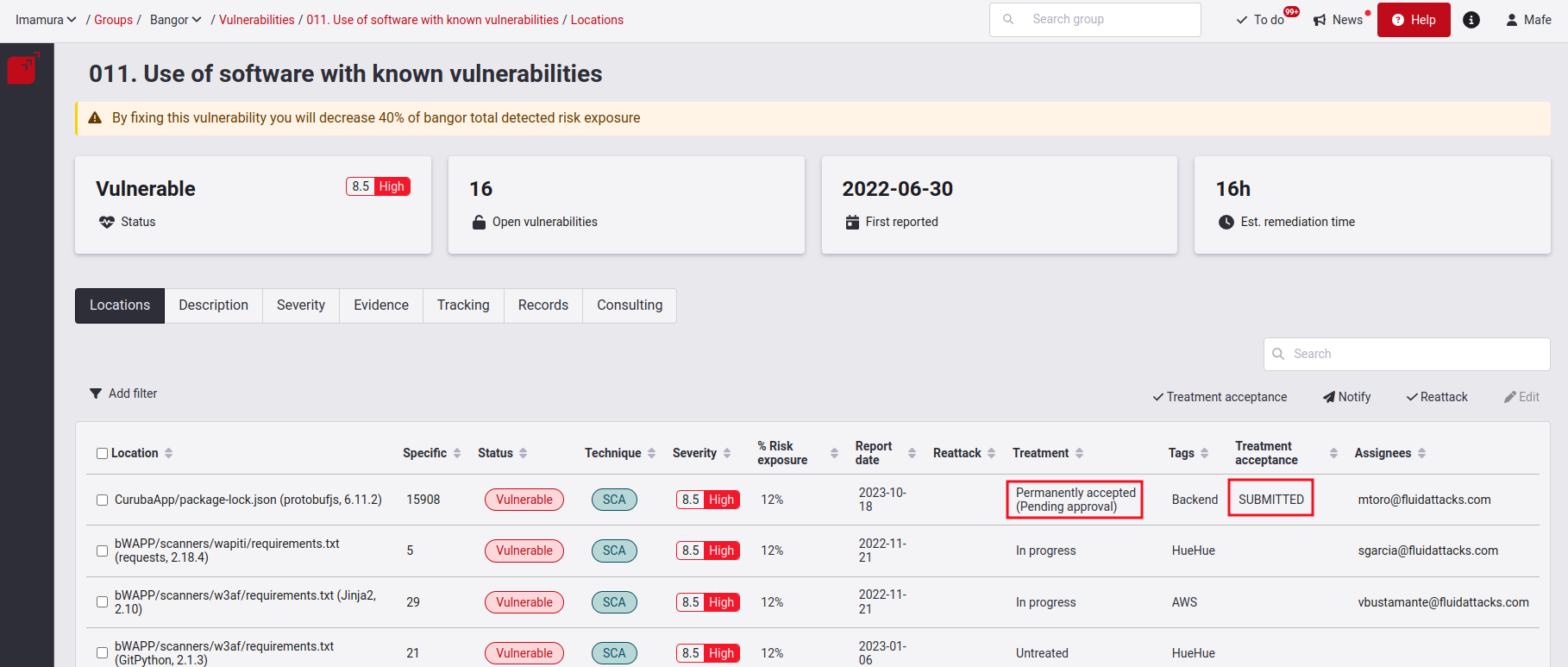Screen dimensions: 1568x667
Task: Click the Notify paper plane icon
Action: click(x=1329, y=397)
